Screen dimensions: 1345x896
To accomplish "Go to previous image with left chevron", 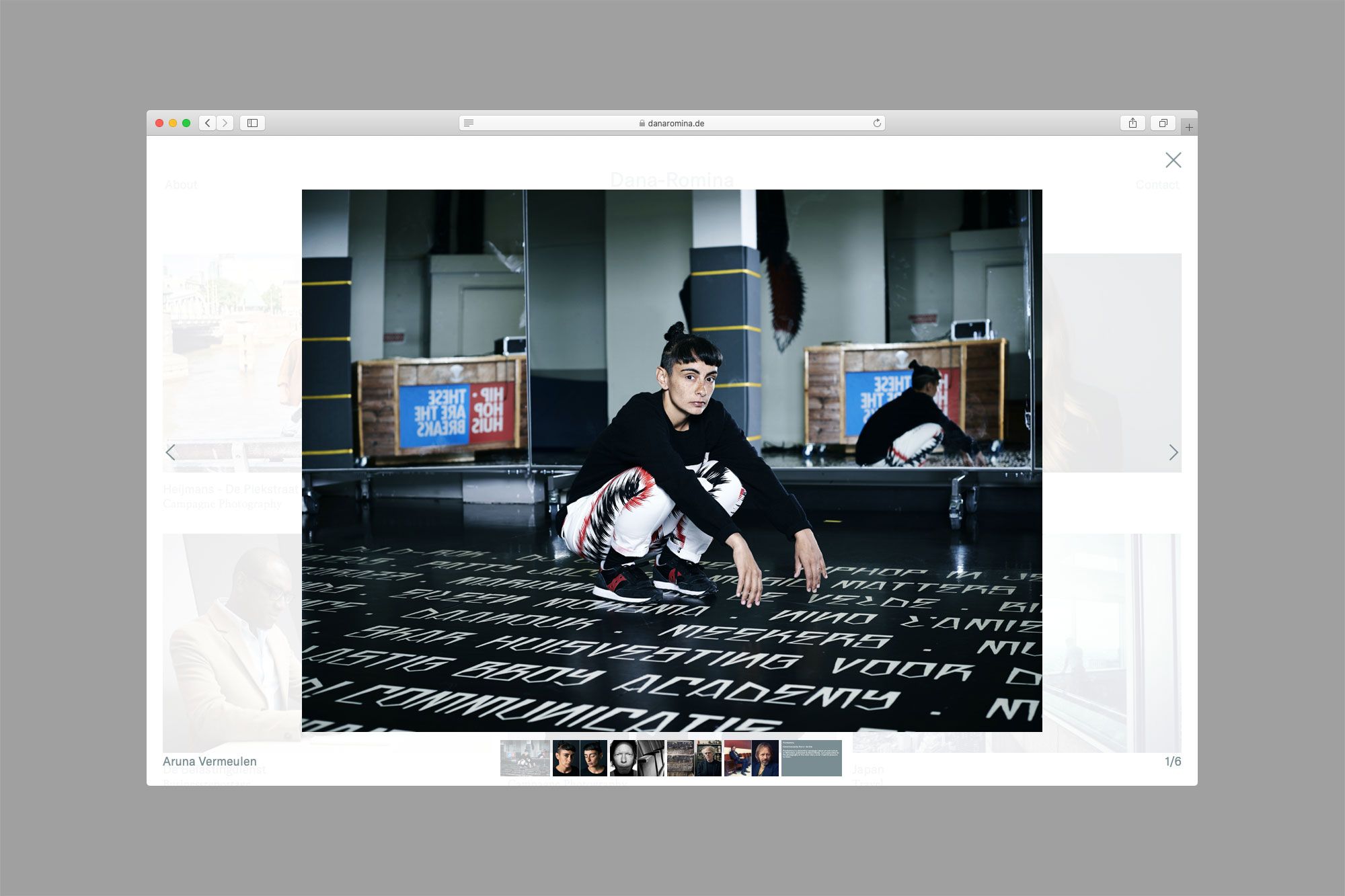I will 170,452.
